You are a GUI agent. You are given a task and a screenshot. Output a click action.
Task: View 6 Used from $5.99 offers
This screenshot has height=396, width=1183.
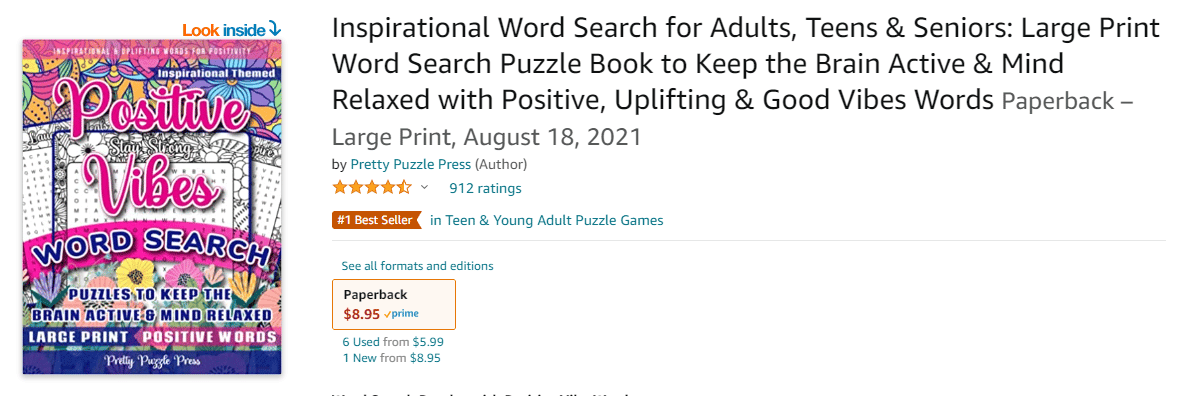click(393, 342)
